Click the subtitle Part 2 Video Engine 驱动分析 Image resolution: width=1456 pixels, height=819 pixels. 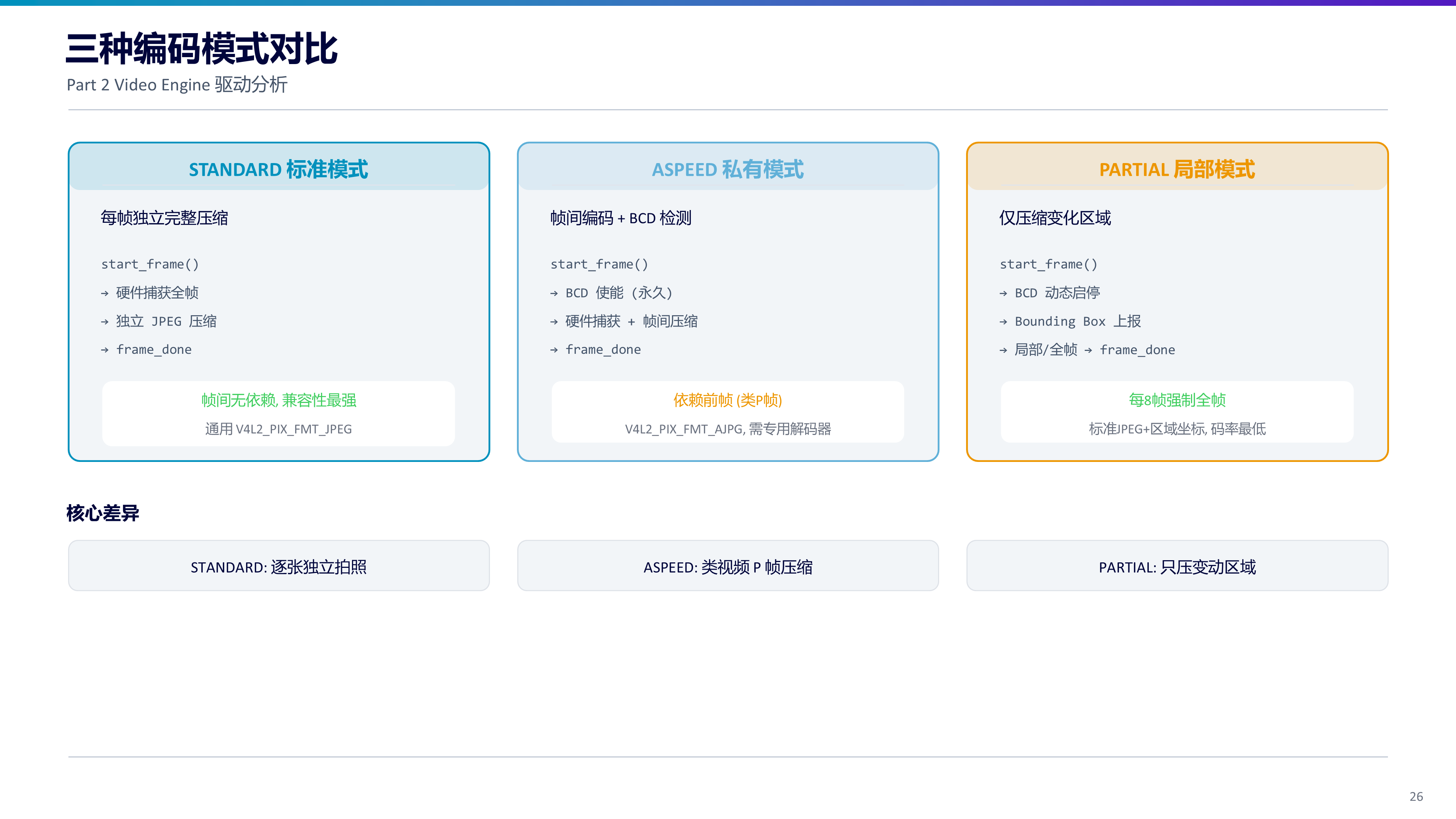(x=177, y=85)
